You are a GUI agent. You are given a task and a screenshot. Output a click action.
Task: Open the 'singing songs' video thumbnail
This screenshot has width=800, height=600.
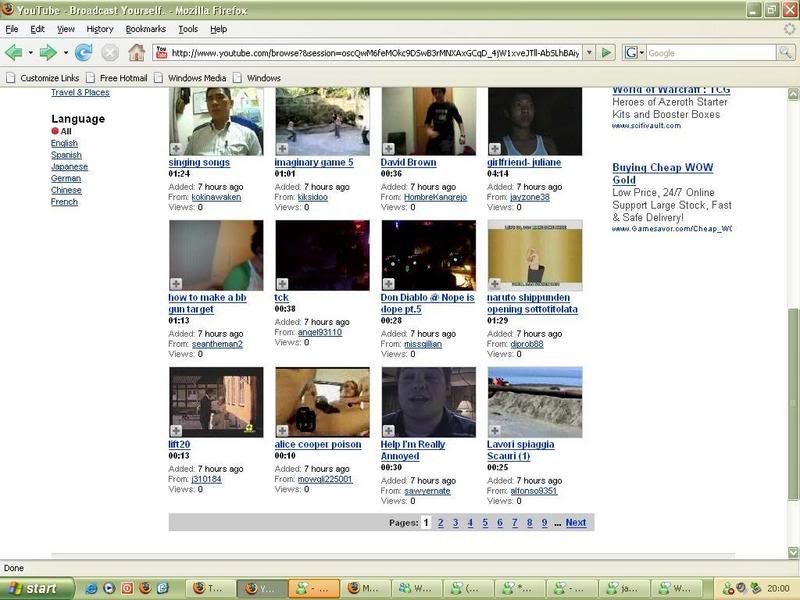click(216, 121)
